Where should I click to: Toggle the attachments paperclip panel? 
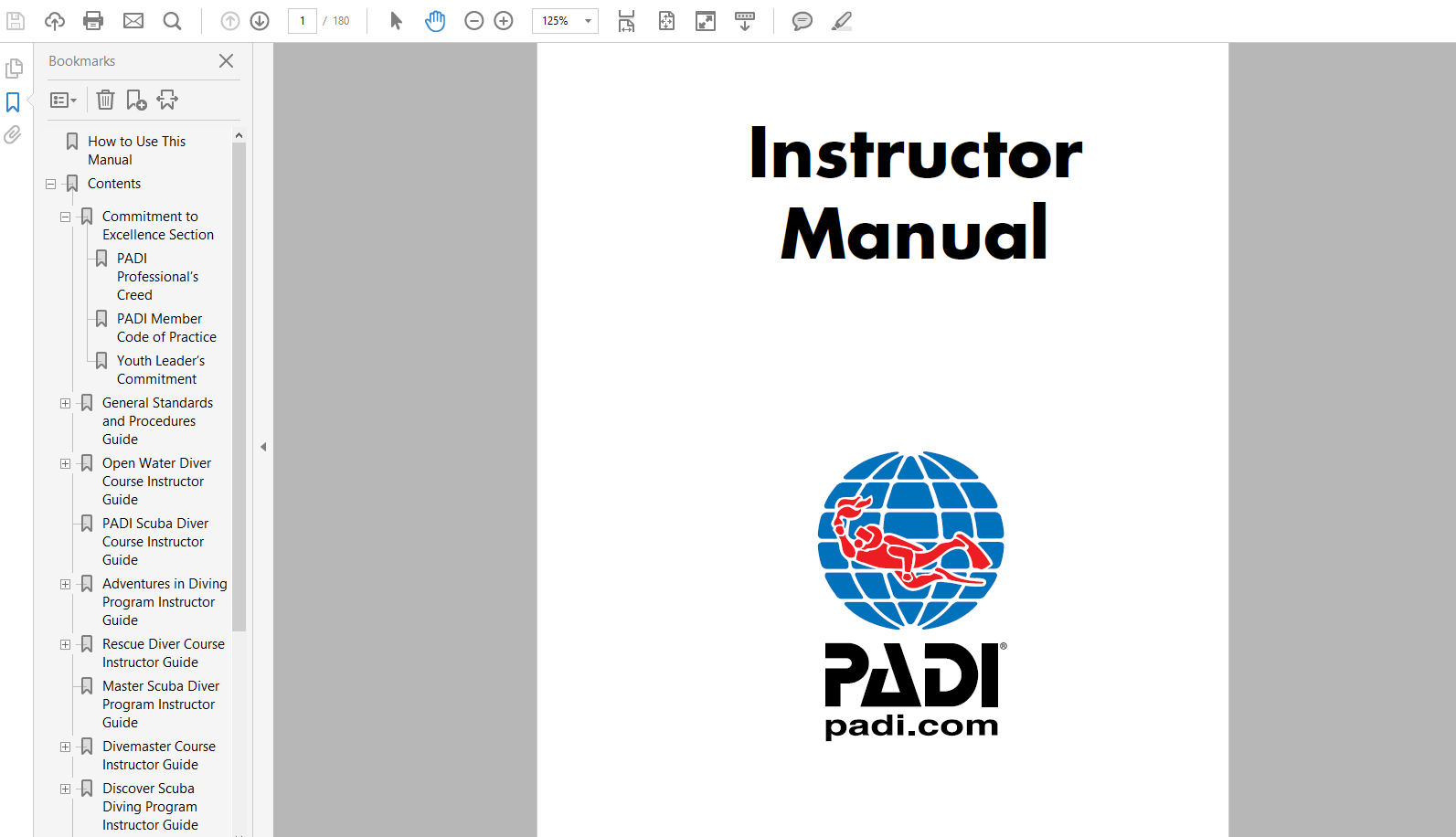(x=13, y=135)
